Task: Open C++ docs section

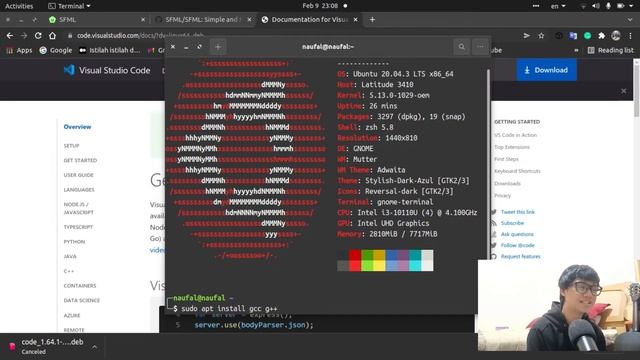Action: click(x=69, y=271)
